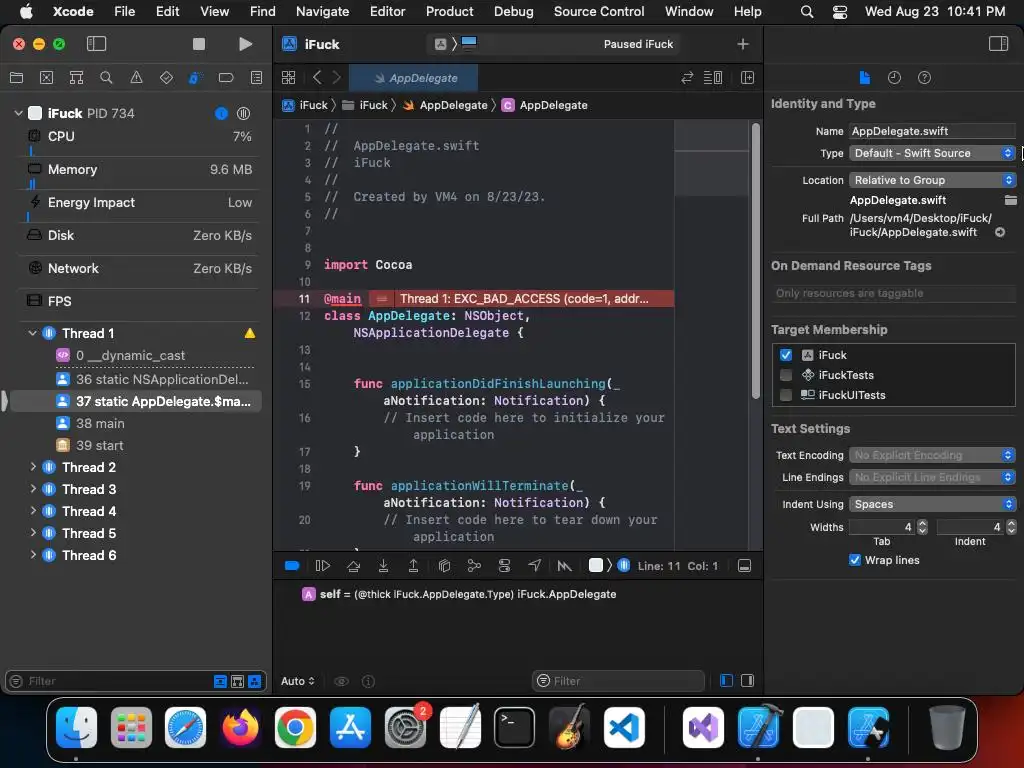Run the project with the play button
The height and width of the screenshot is (768, 1024).
(x=246, y=44)
